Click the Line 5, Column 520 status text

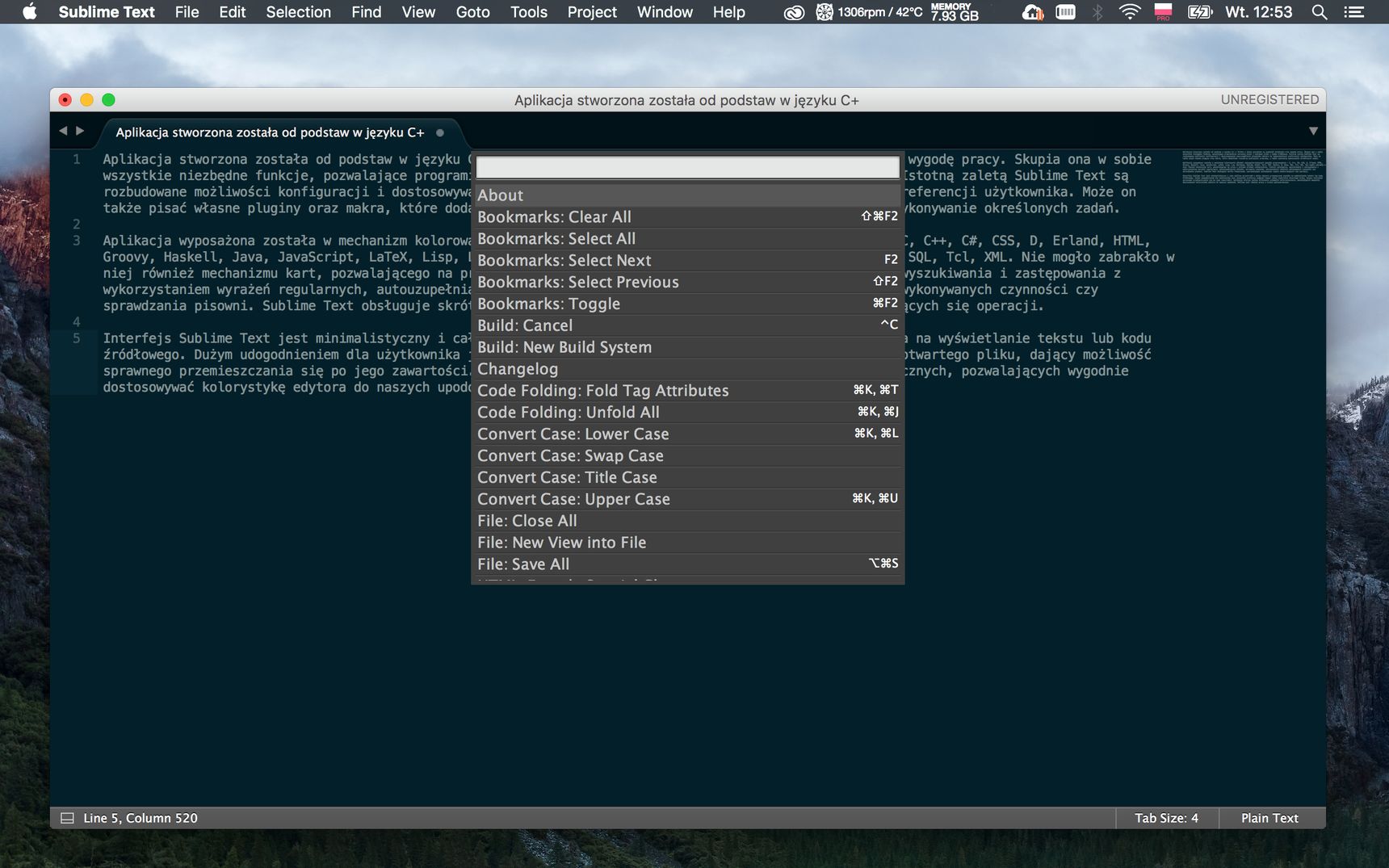click(141, 818)
